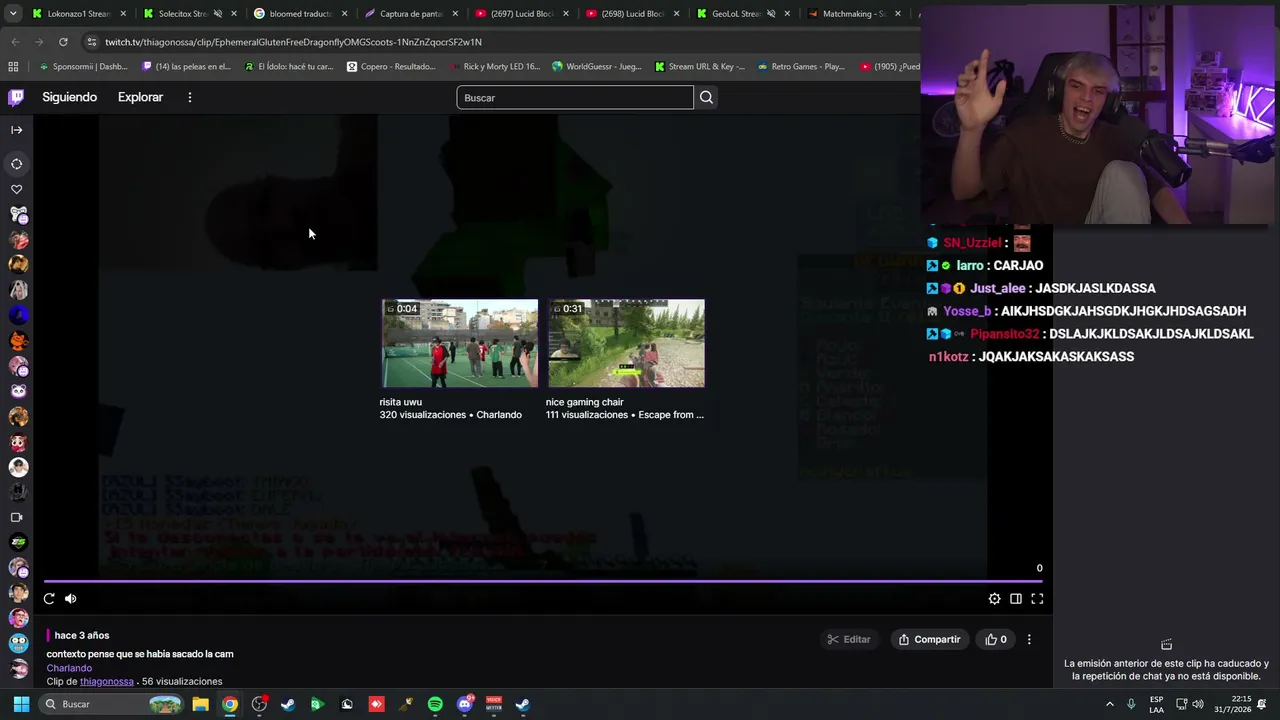This screenshot has height=720, width=1280.
Task: Expand the collapsed channel sidebar
Action: [16, 130]
